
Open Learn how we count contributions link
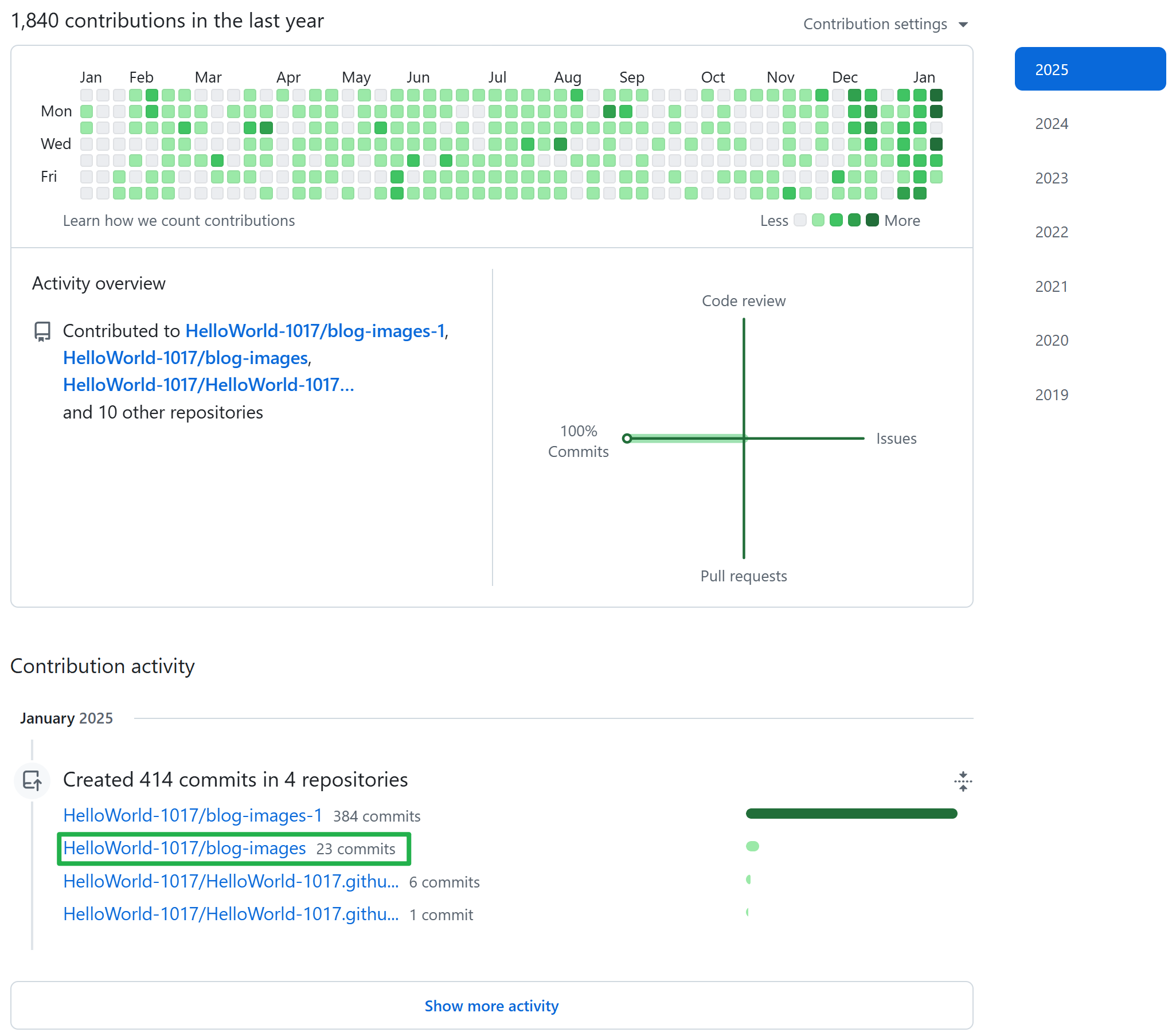coord(178,221)
